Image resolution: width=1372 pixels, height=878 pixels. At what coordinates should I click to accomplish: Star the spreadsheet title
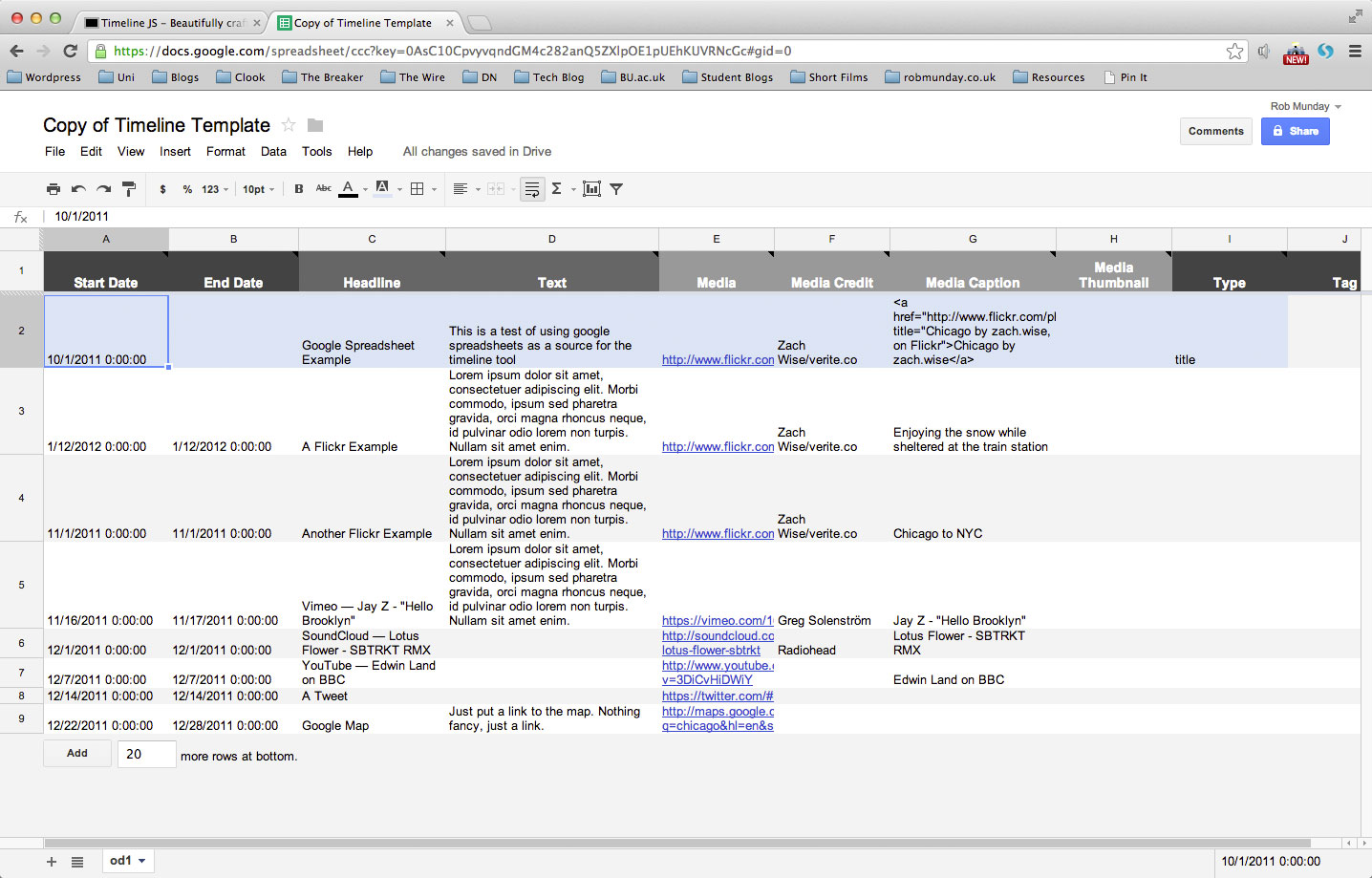(x=289, y=125)
